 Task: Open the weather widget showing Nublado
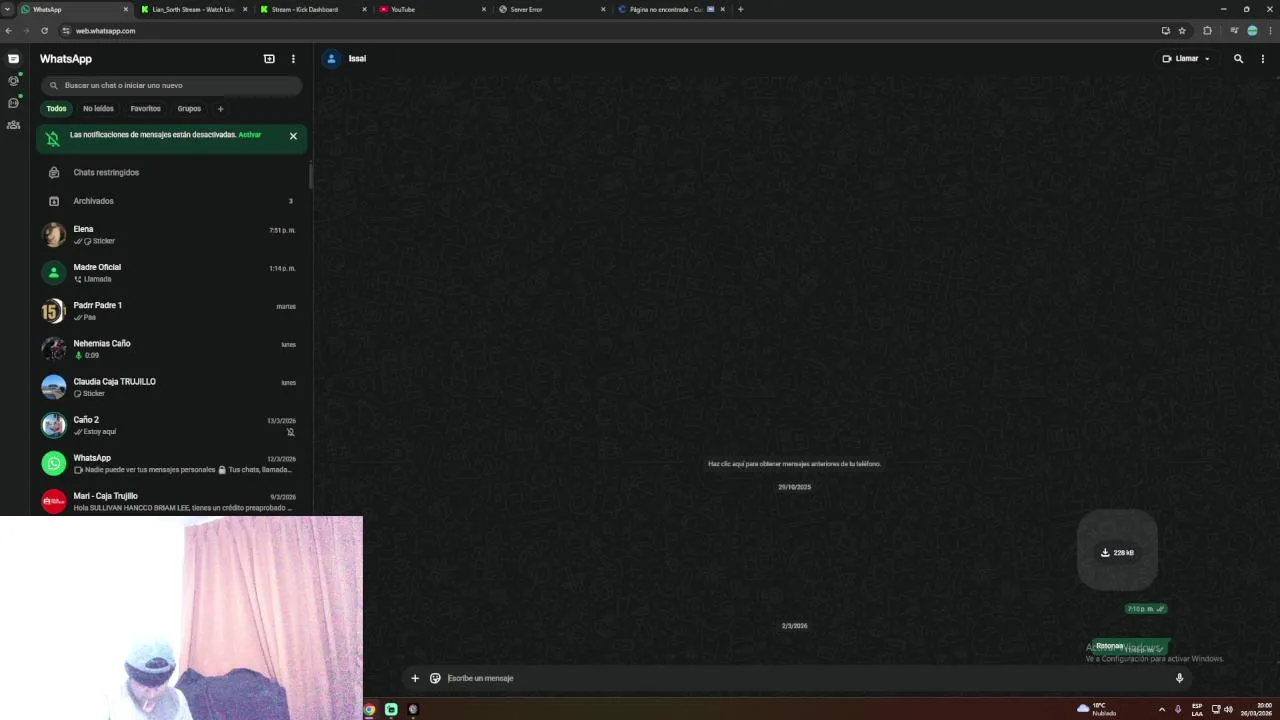point(1096,709)
